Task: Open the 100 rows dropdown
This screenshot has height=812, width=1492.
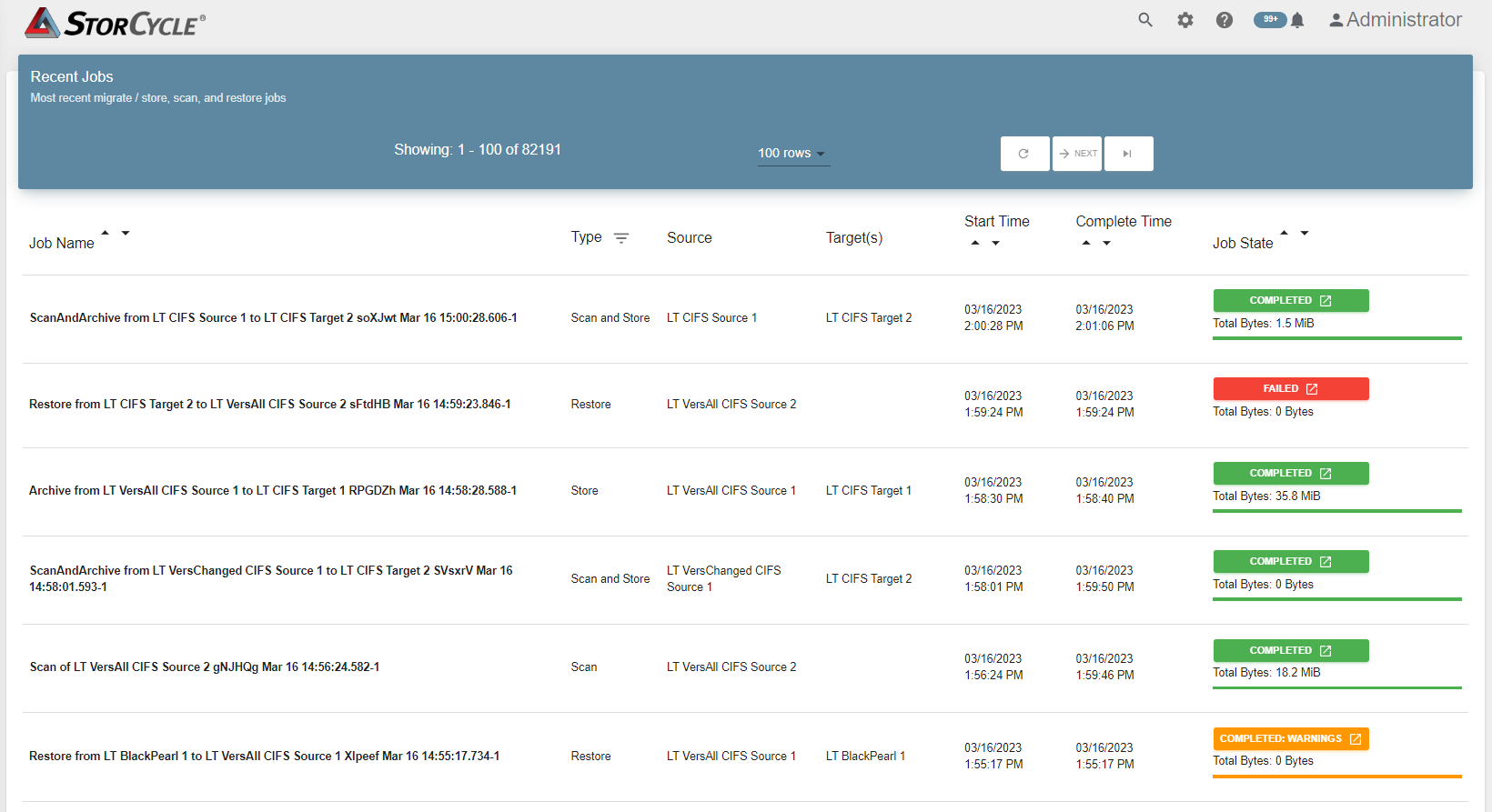Action: [x=793, y=153]
